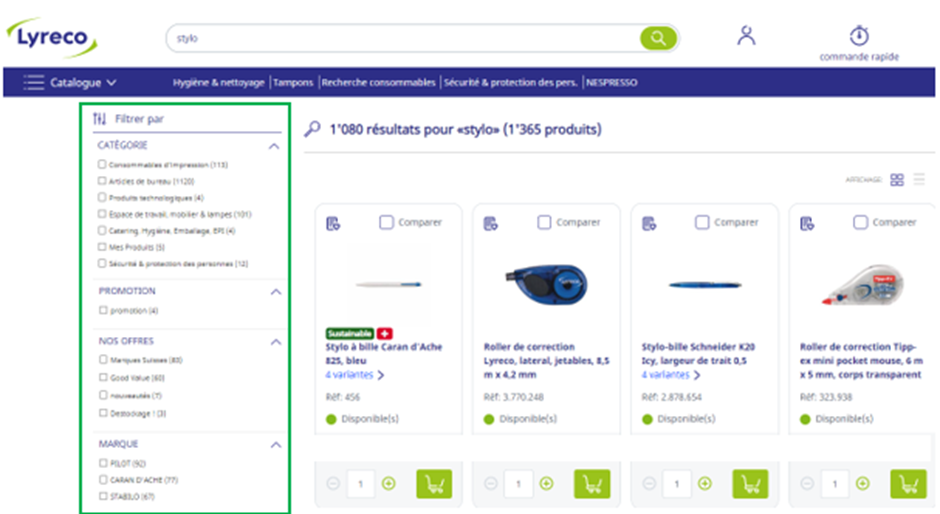The height and width of the screenshot is (514, 940).
Task: Decrease quantity for Tipp-ex roller
Action: pos(808,483)
